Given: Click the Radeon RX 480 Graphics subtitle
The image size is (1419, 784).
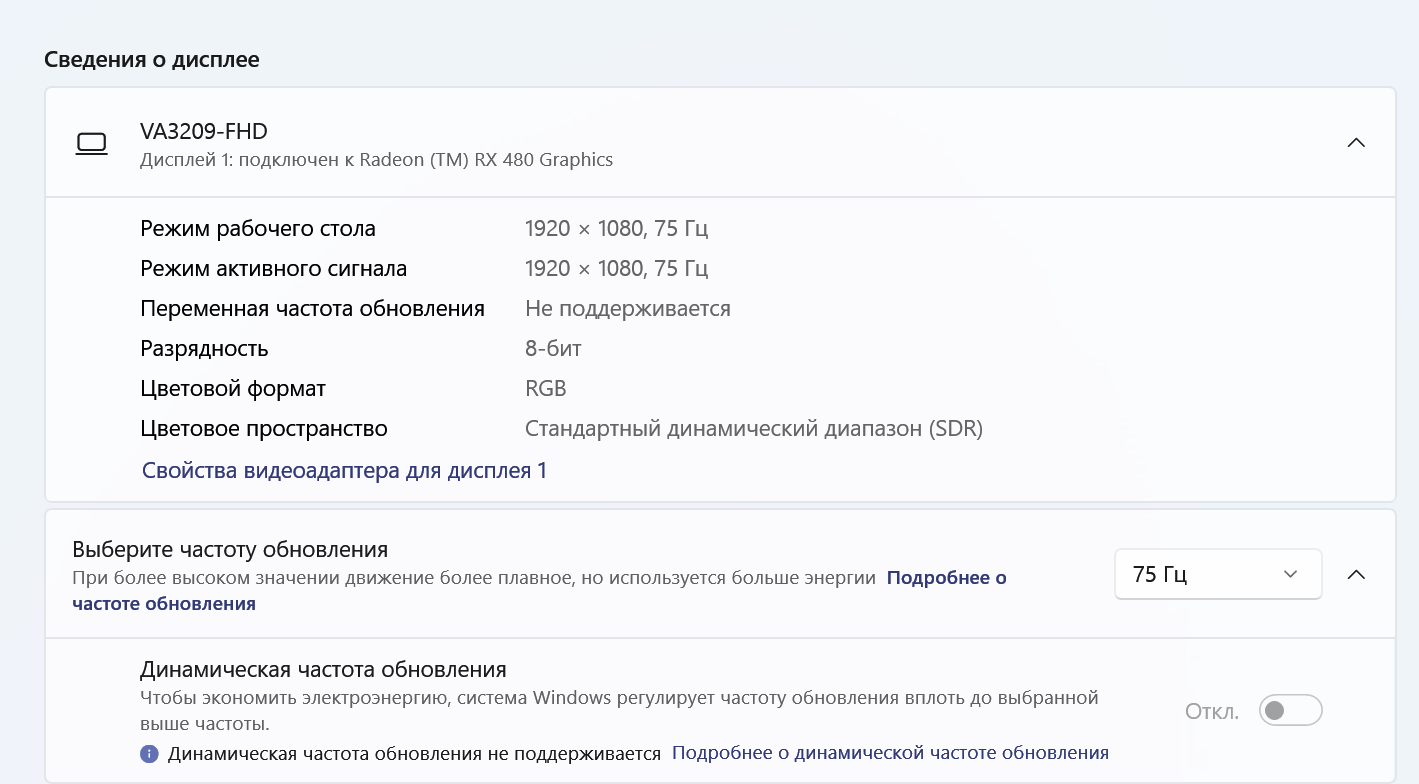Looking at the screenshot, I should 377,160.
